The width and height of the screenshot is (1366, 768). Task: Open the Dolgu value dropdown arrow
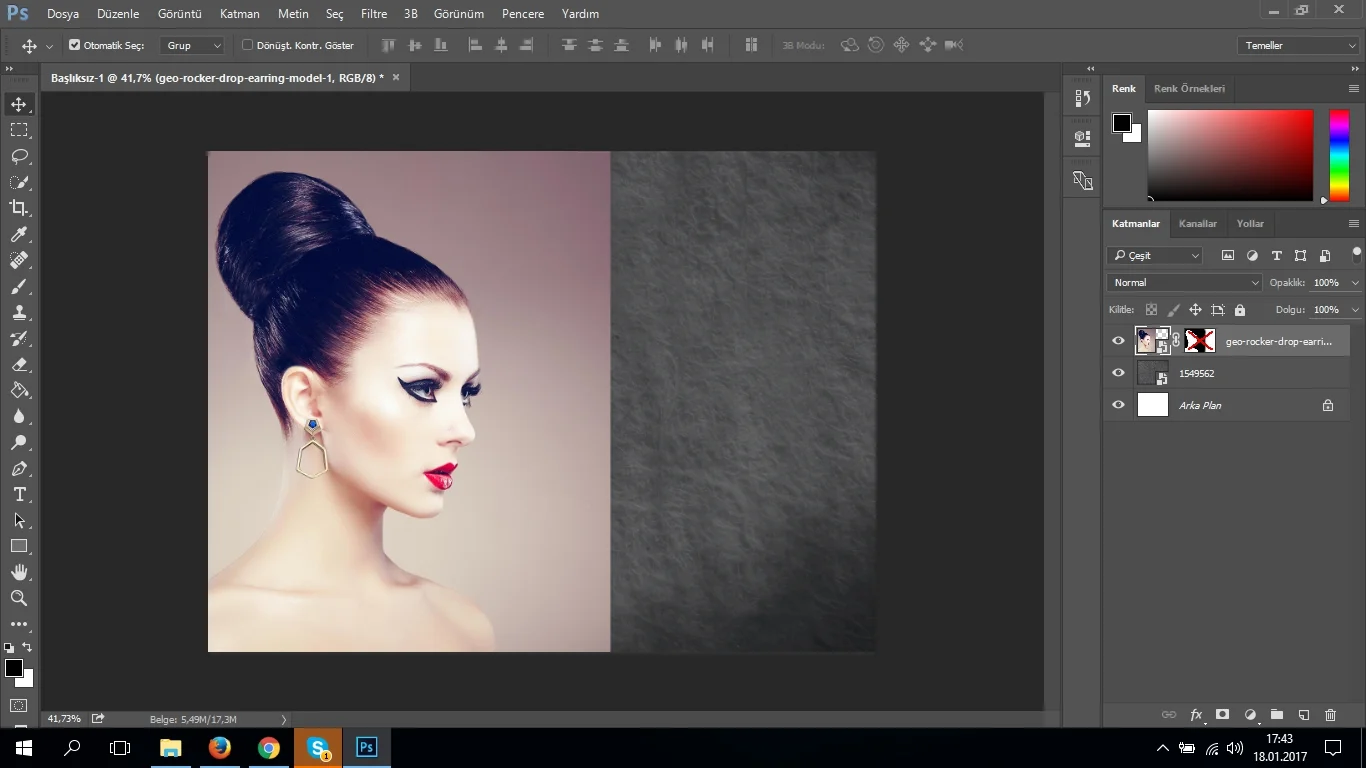(x=1355, y=310)
